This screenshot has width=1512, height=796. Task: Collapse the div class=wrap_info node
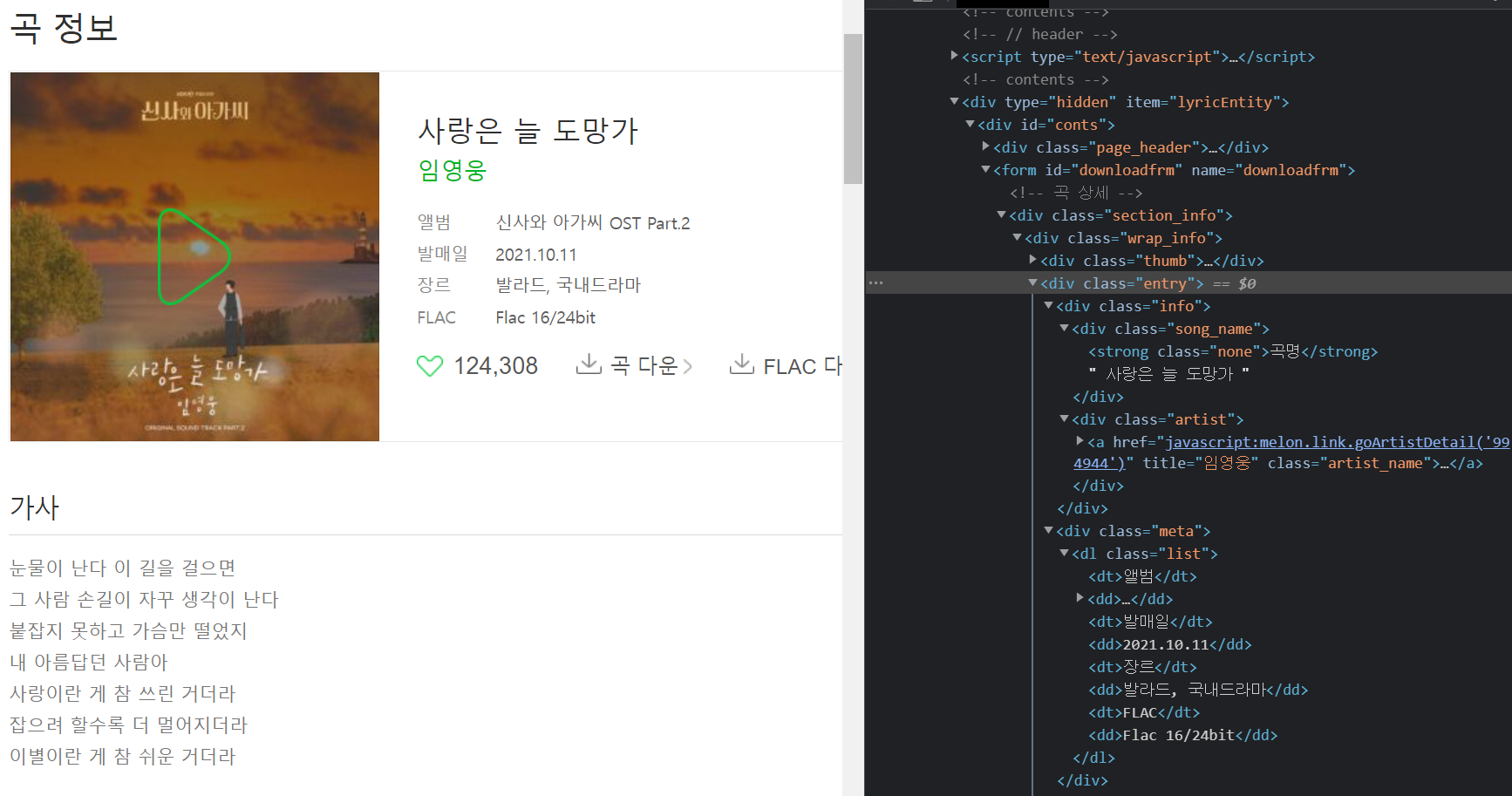(x=1017, y=237)
